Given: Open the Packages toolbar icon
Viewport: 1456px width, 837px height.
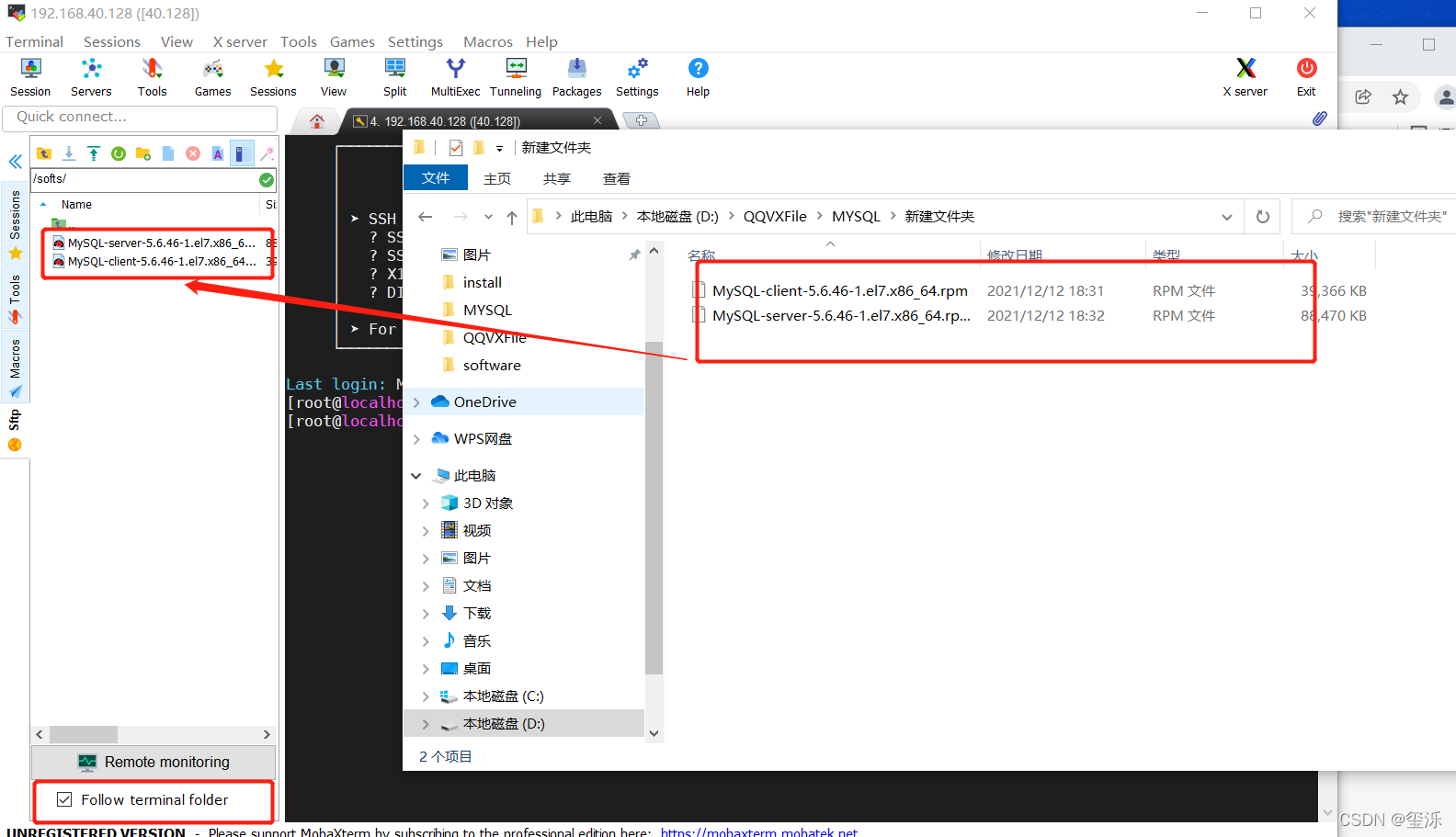Looking at the screenshot, I should [x=576, y=77].
